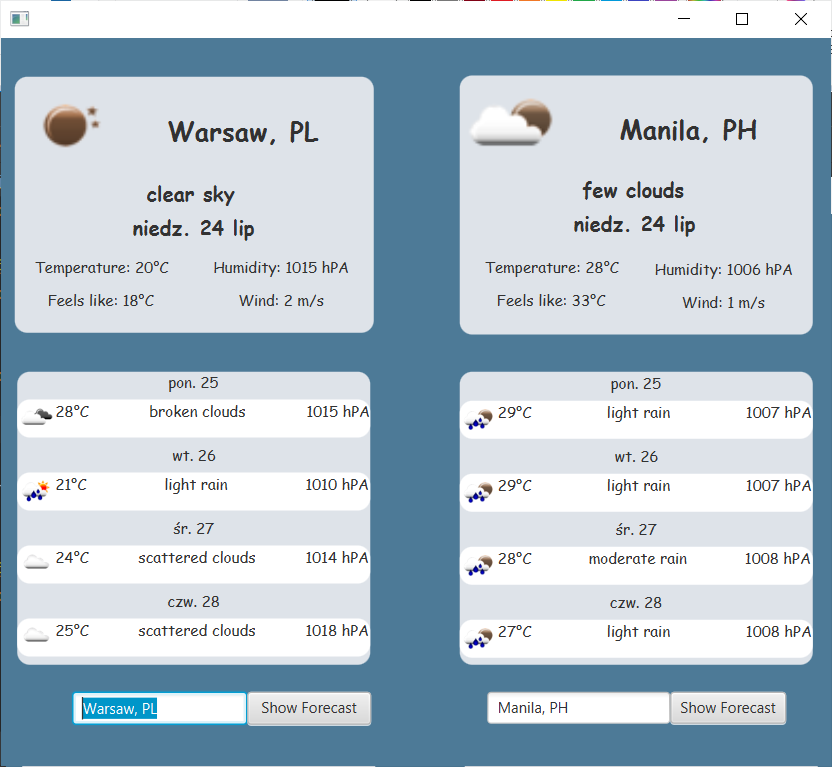Click 'broken clouds' in Warsaw forecast
Screen dimensions: 832x767
pos(197,412)
